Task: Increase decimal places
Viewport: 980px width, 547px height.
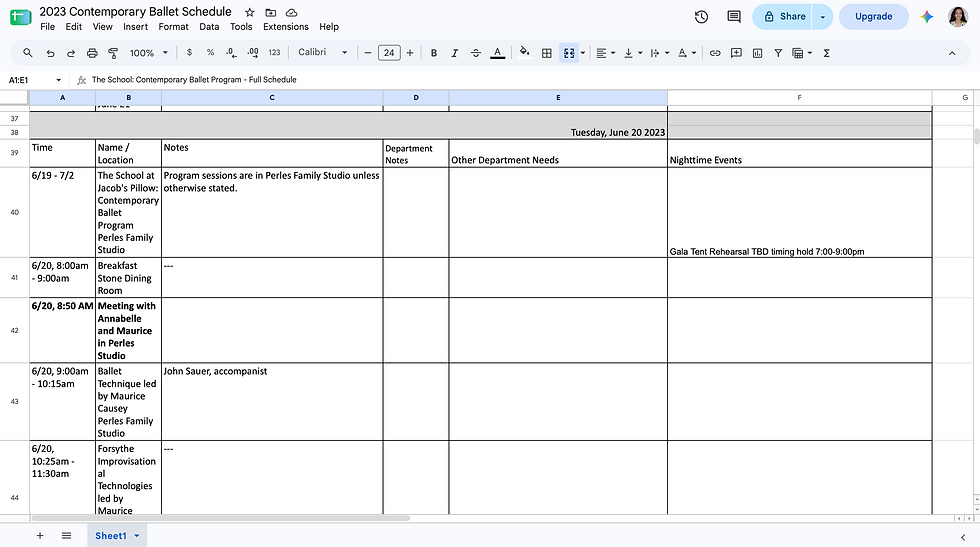Action: [252, 53]
